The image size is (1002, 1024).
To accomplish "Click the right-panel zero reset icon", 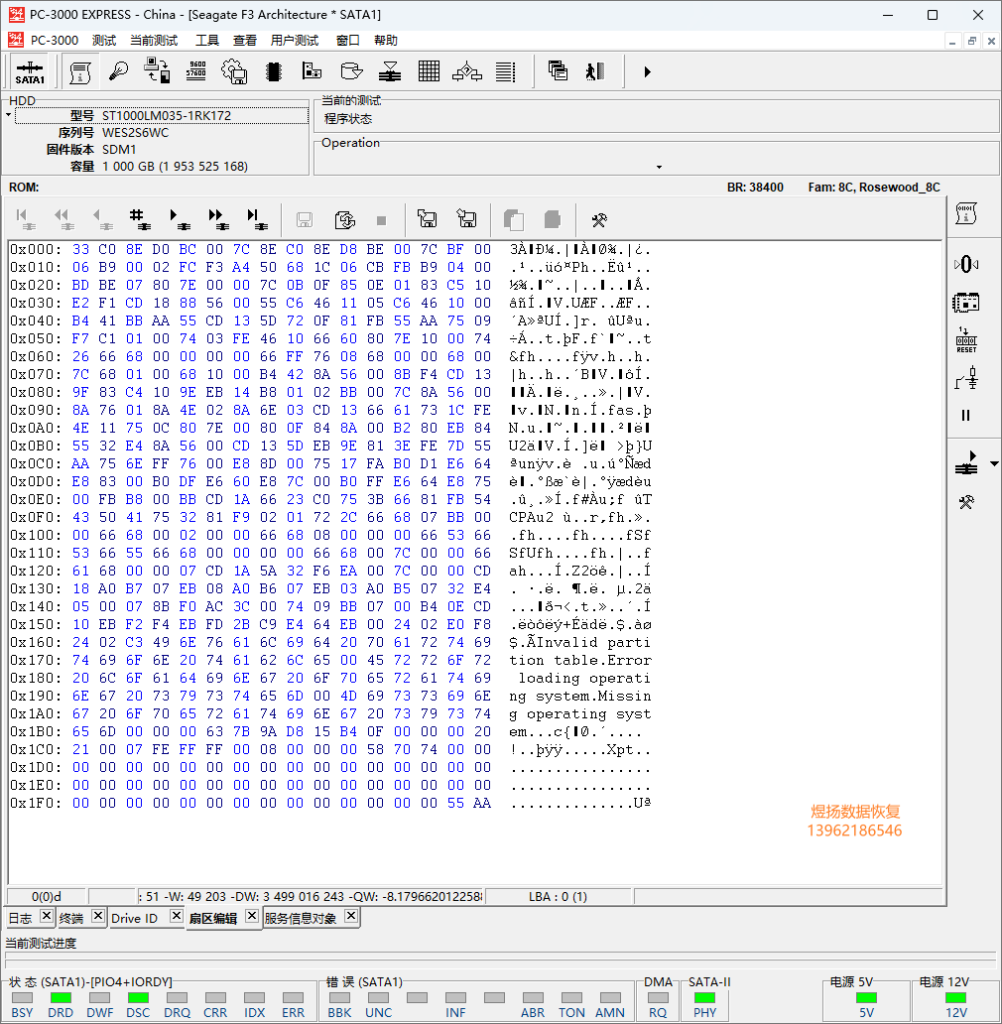I will pyautogui.click(x=966, y=264).
